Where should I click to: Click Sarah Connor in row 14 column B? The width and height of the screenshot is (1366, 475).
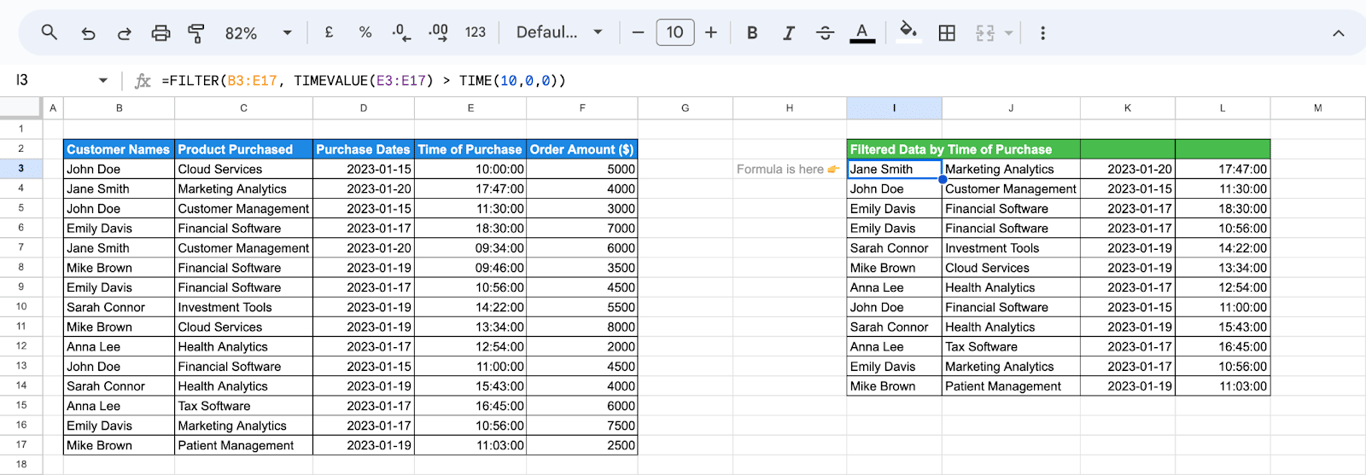[x=119, y=386]
